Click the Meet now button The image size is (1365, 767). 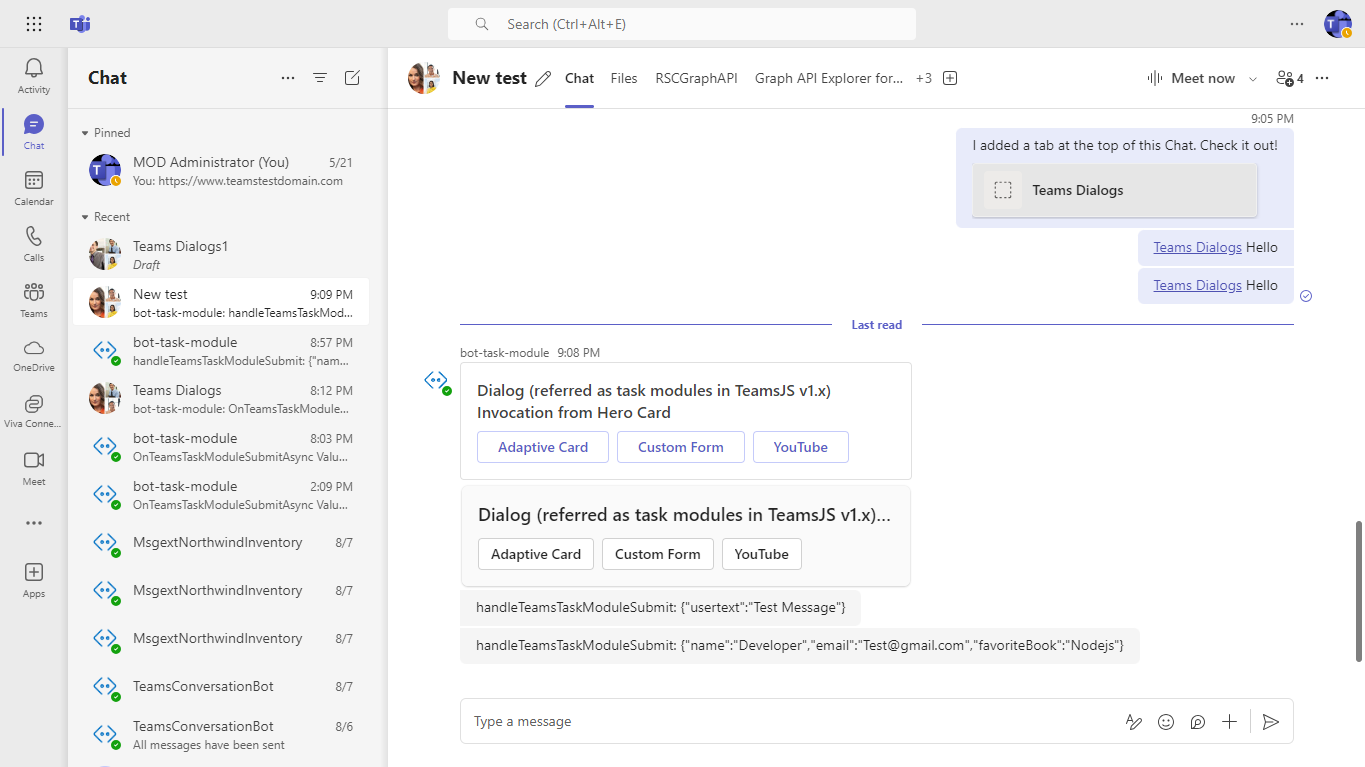pos(1190,78)
